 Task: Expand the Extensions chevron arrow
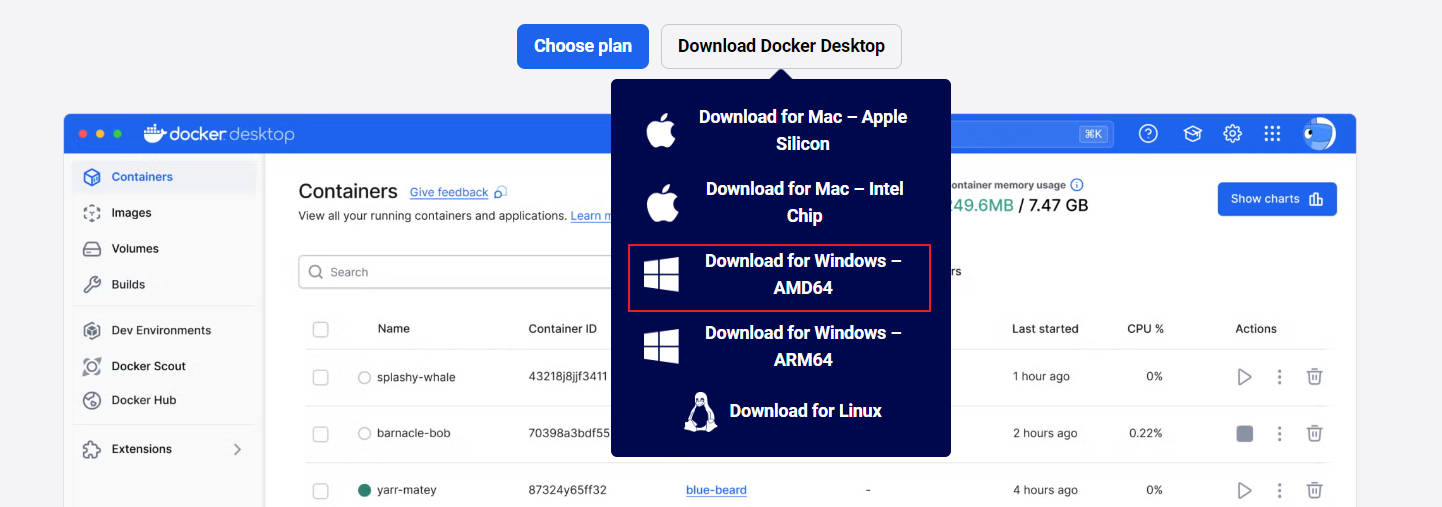(237, 450)
